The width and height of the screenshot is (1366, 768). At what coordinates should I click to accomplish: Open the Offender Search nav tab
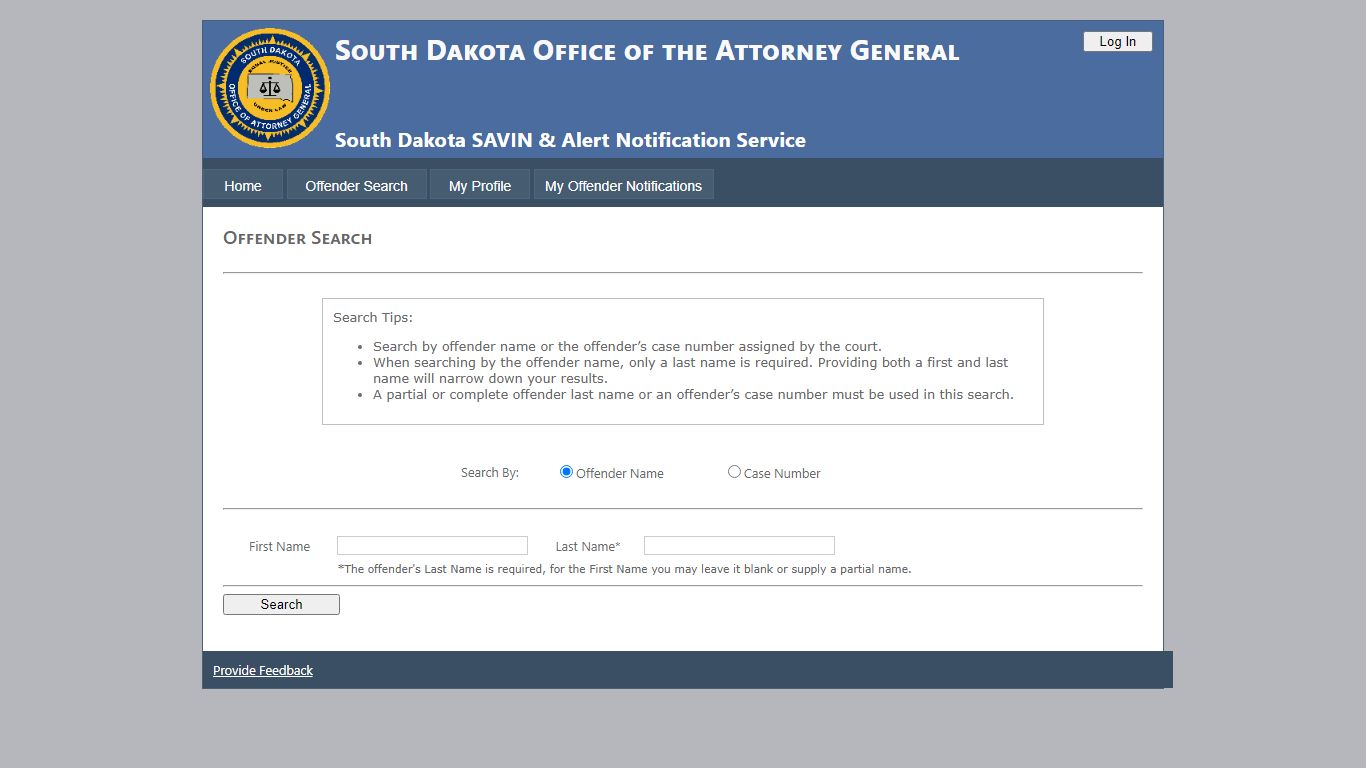pos(356,186)
